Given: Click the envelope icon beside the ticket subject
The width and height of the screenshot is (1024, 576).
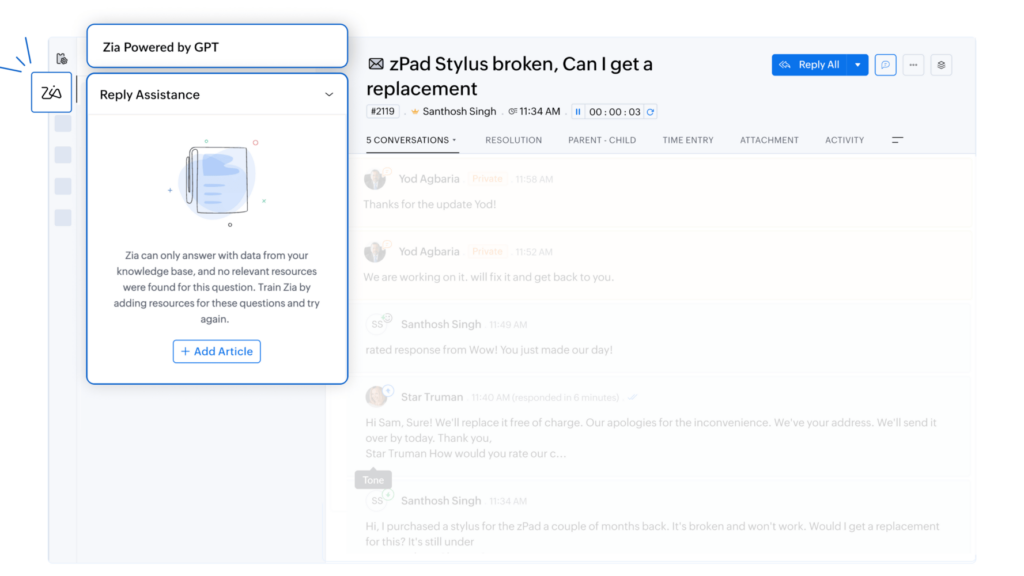Looking at the screenshot, I should (x=376, y=64).
